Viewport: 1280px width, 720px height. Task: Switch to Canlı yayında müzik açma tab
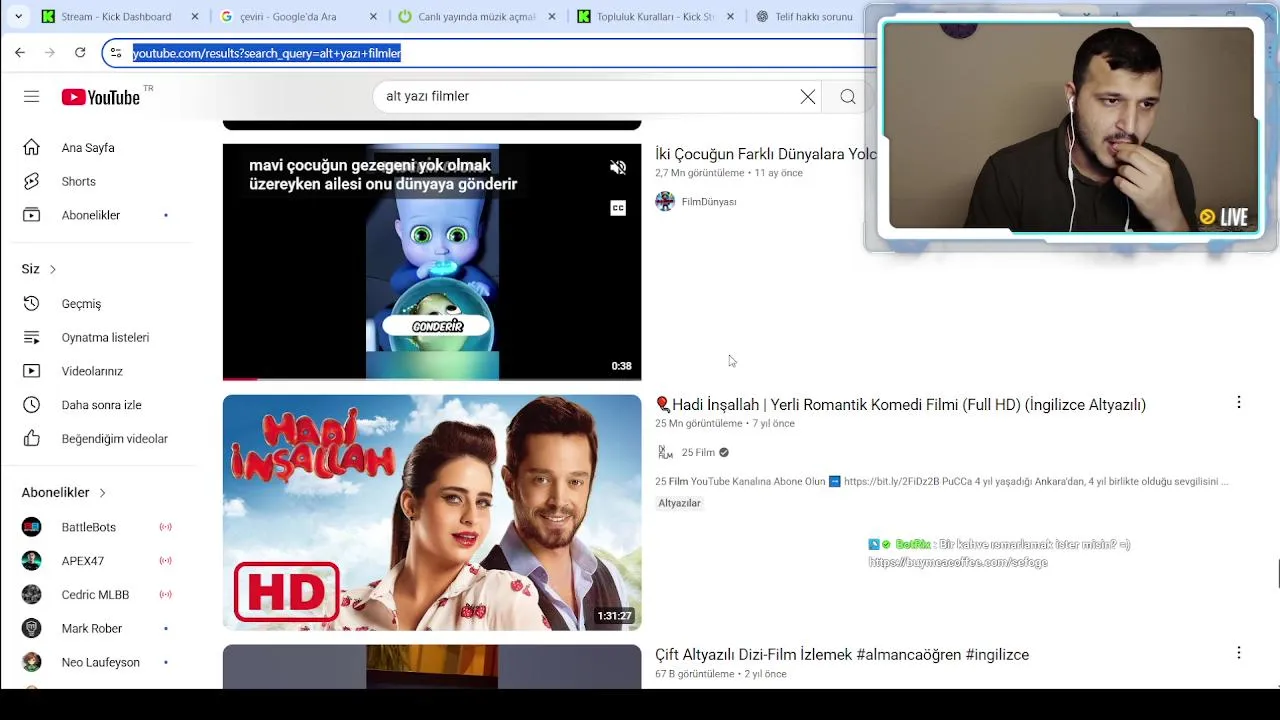(475, 17)
